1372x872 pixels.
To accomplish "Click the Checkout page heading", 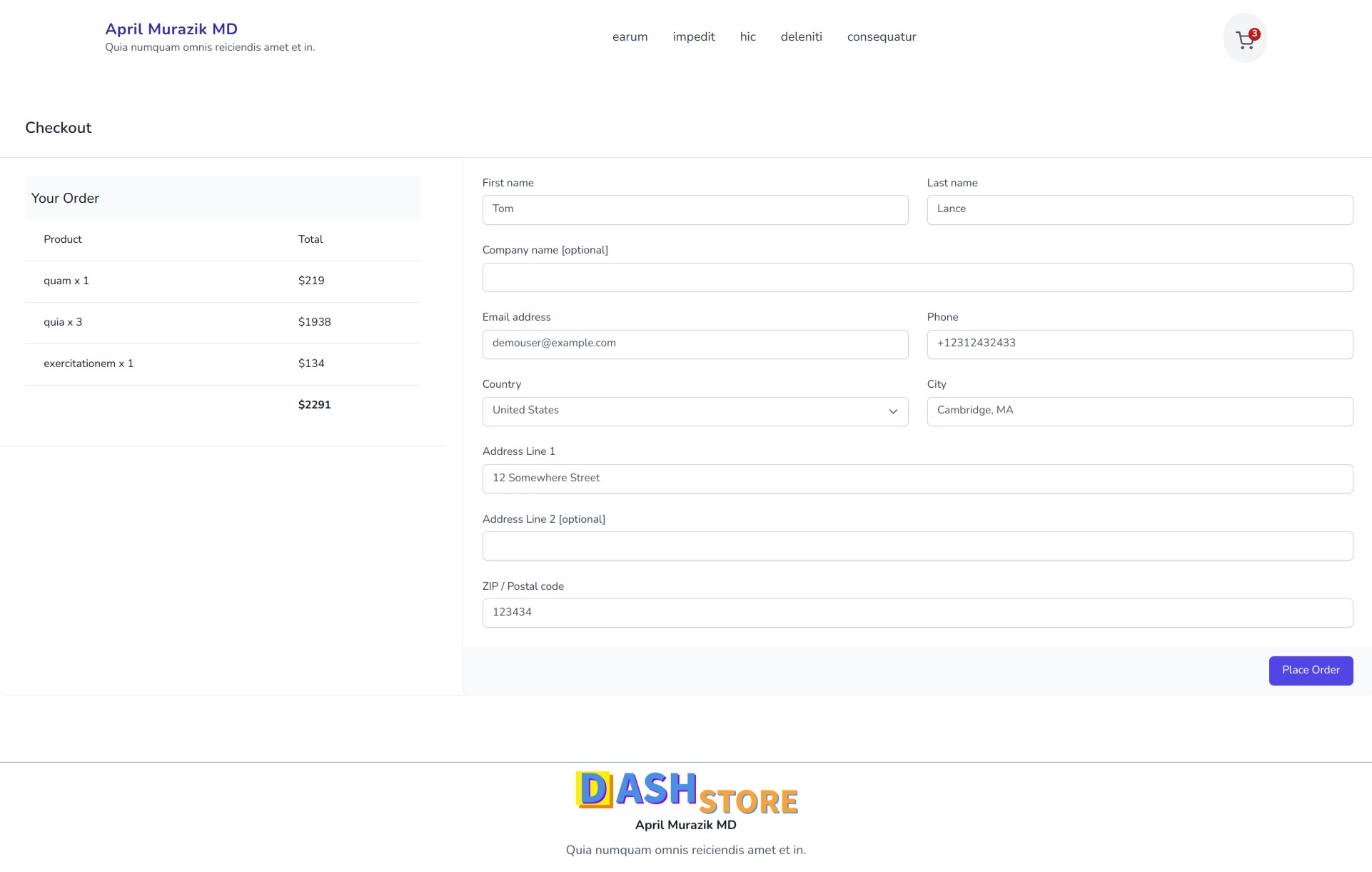I will click(x=59, y=128).
